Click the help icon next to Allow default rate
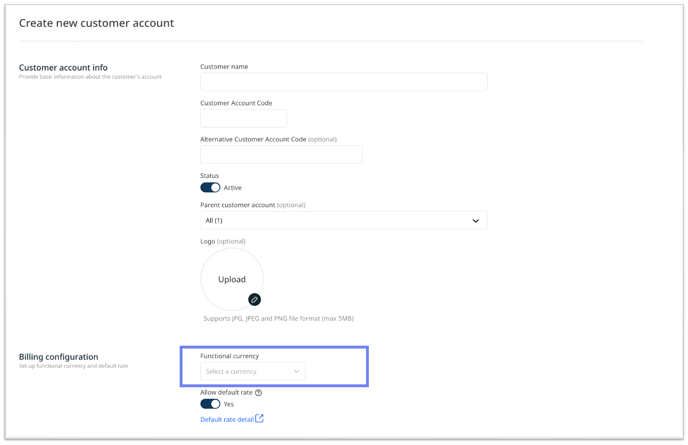The image size is (688, 445). point(258,393)
